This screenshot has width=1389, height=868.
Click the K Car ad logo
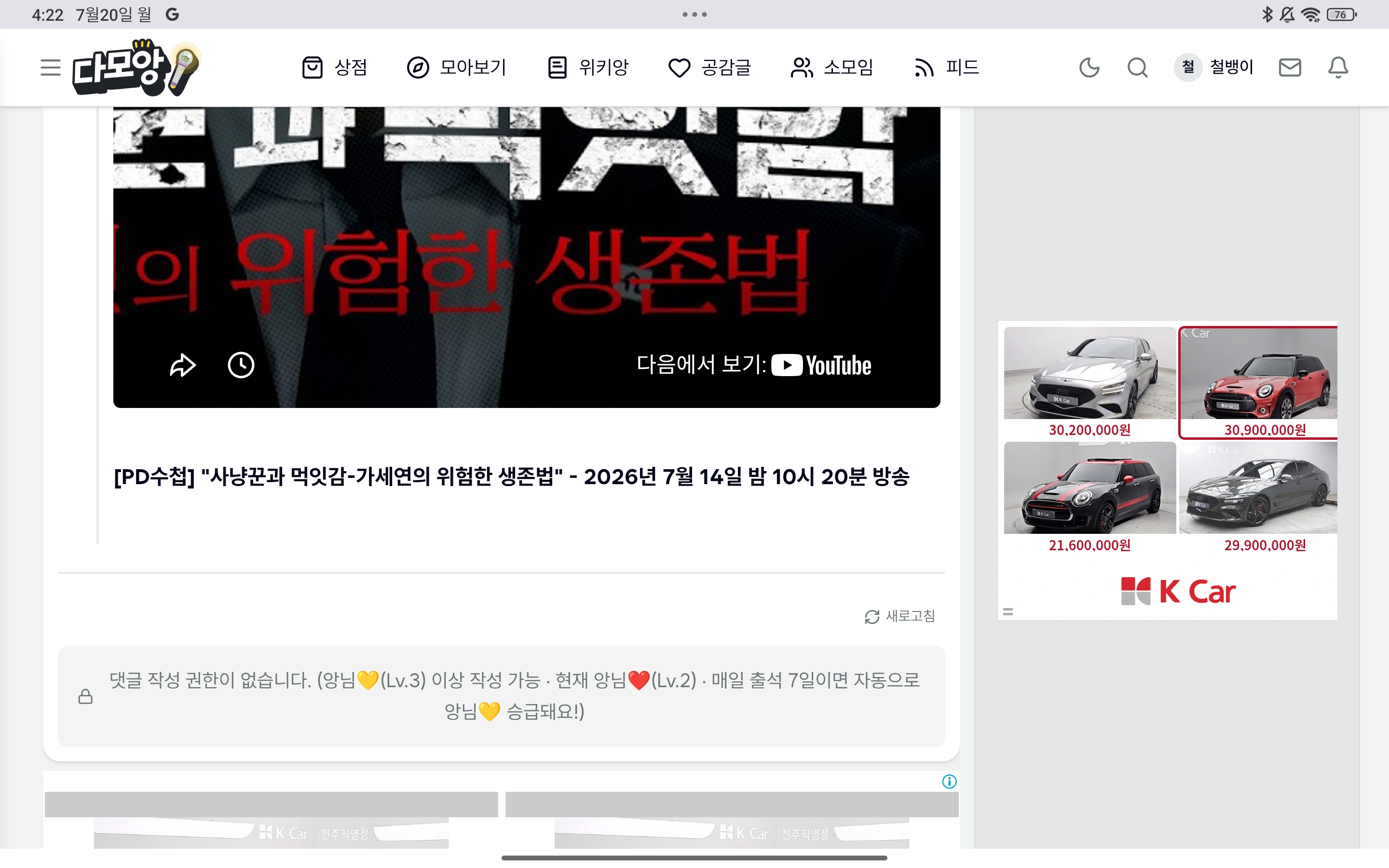(x=1178, y=591)
